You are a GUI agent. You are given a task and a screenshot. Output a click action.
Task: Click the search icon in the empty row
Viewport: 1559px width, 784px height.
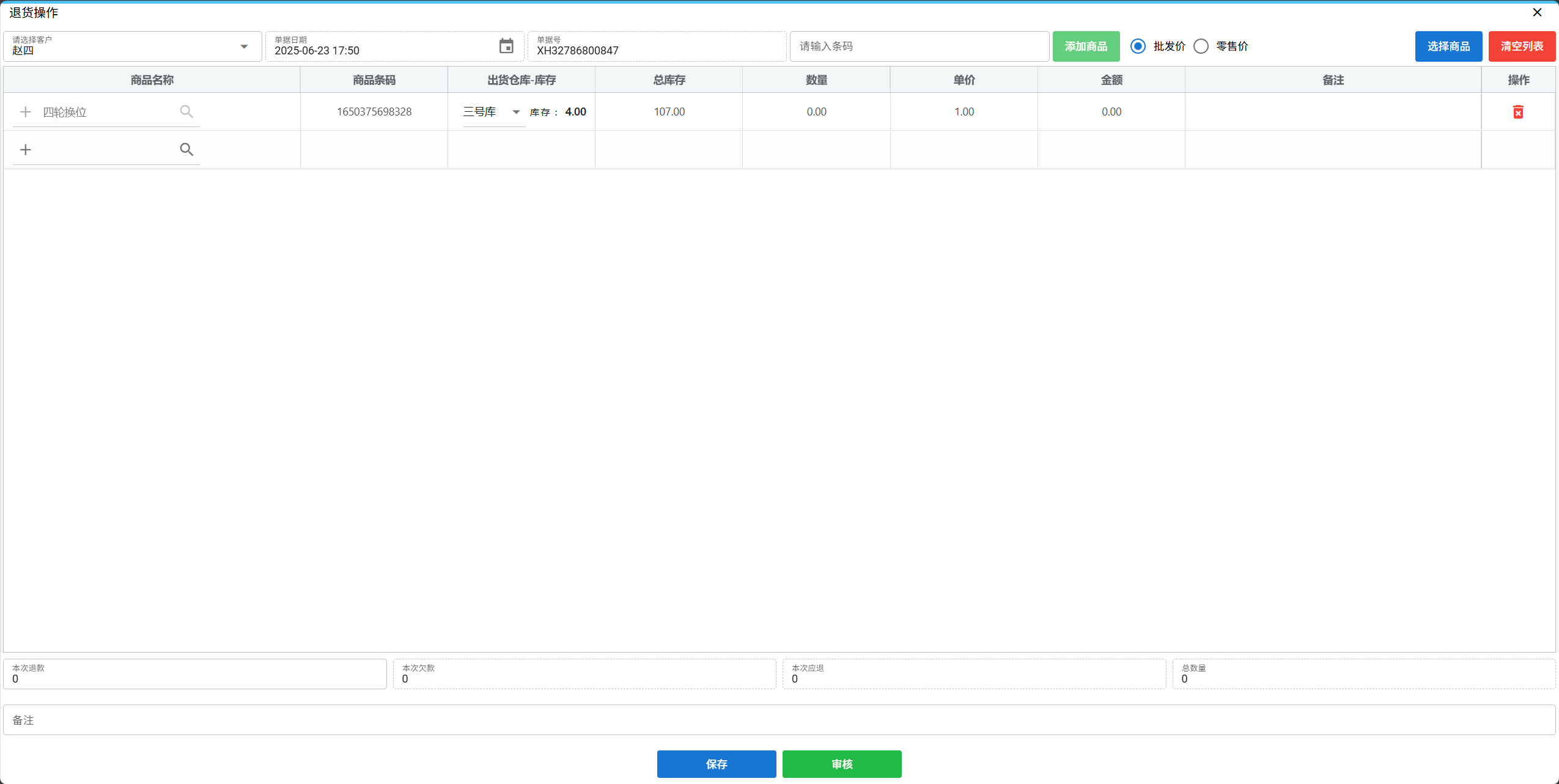[x=186, y=150]
